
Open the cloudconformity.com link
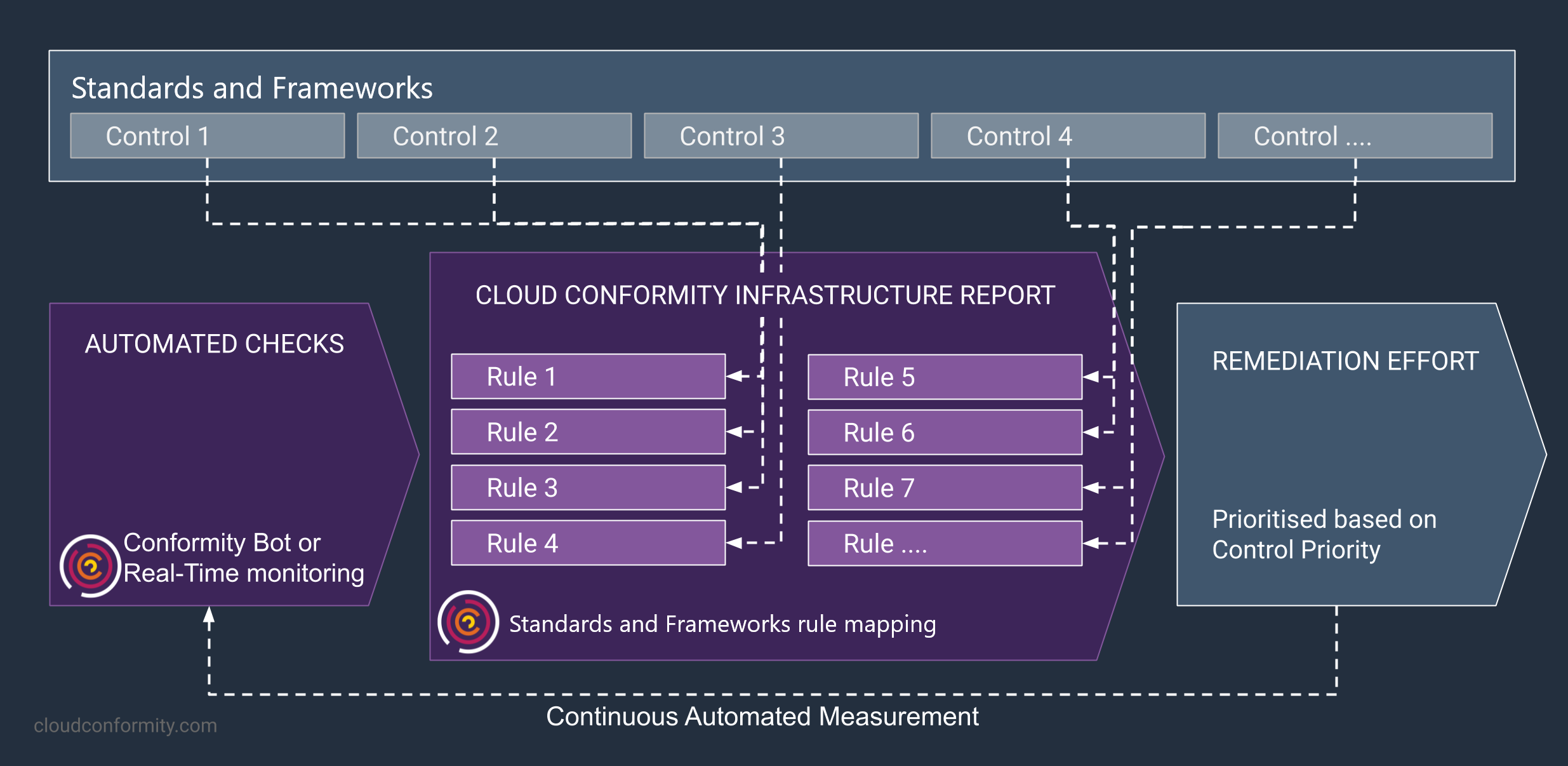[126, 725]
